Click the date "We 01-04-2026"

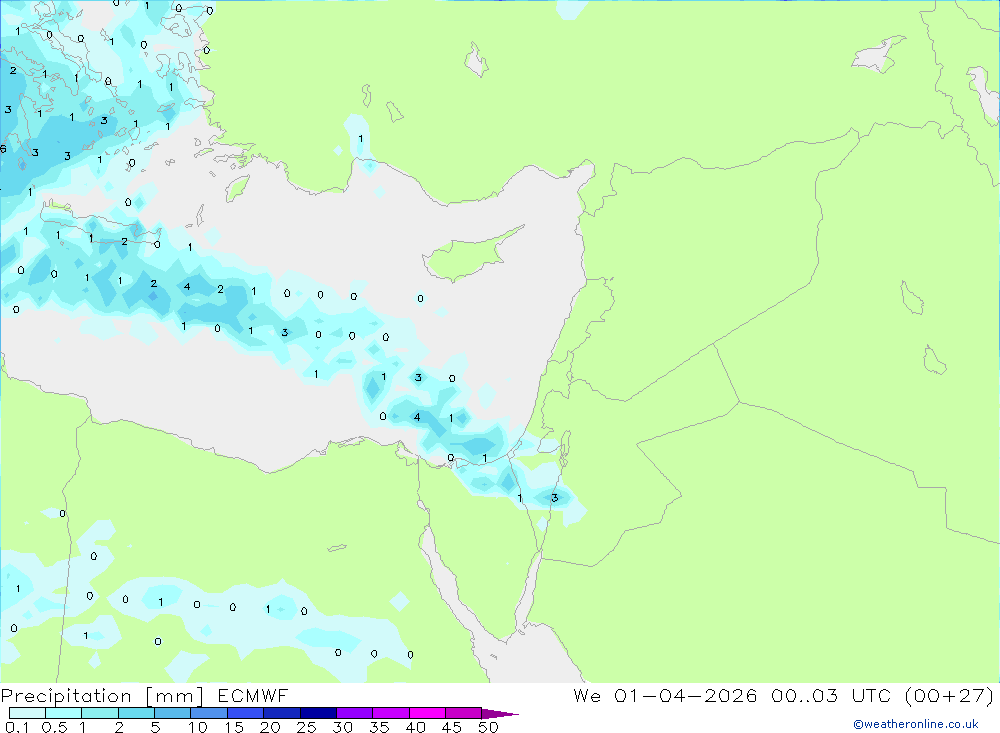[665, 695]
